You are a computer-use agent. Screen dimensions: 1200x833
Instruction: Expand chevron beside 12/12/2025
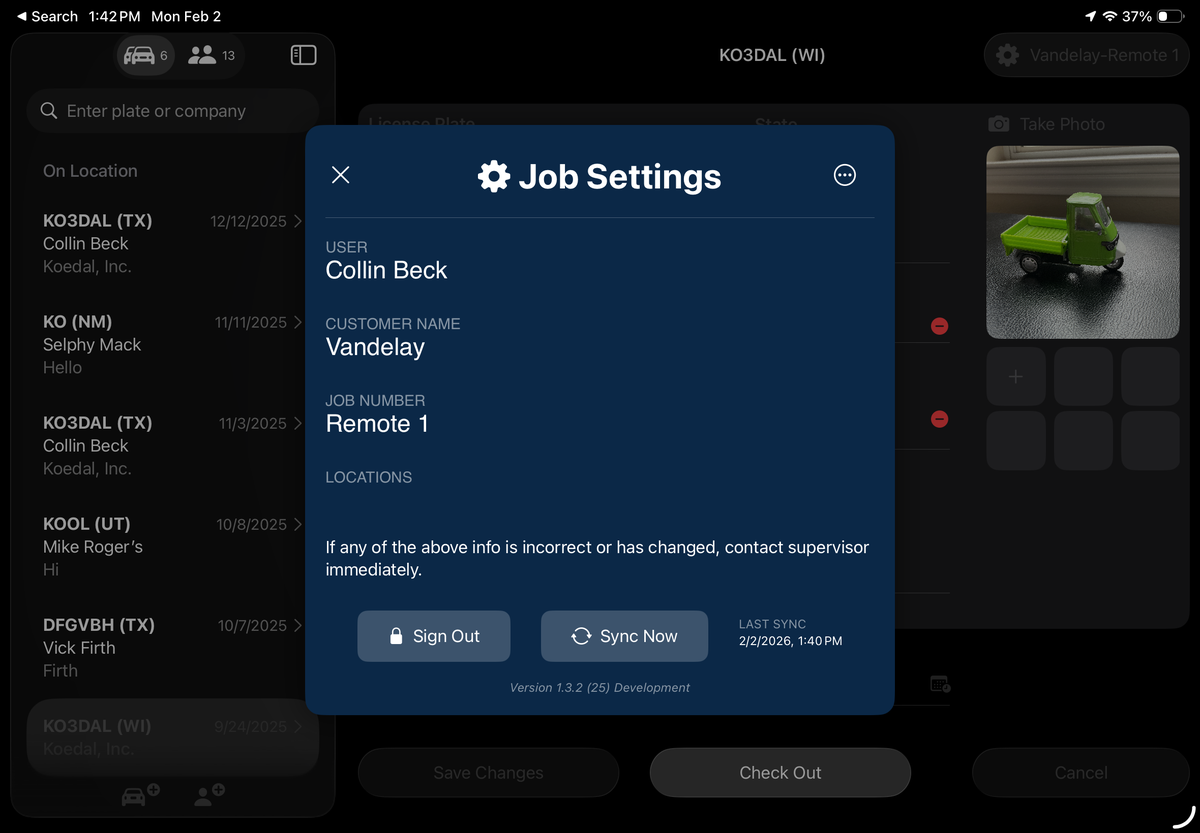pyautogui.click(x=298, y=221)
